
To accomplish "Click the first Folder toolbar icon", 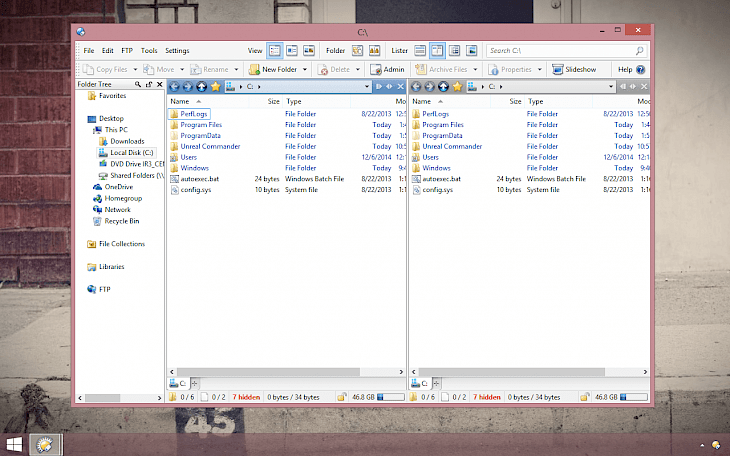I will (358, 50).
